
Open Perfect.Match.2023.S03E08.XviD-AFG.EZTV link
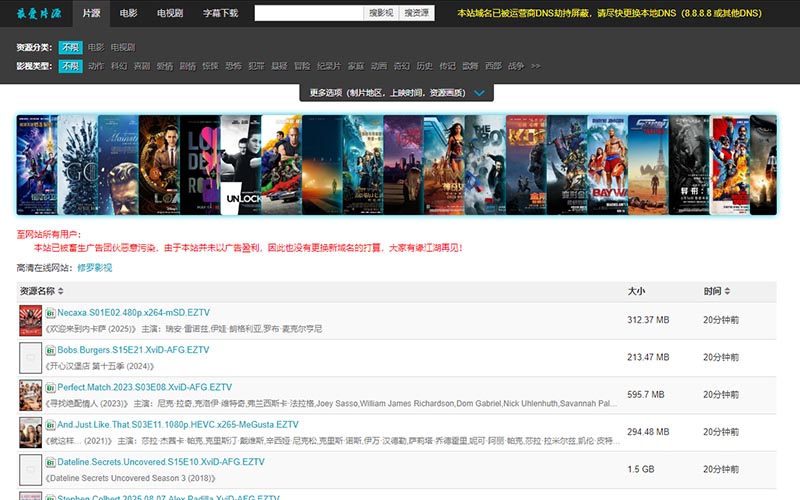click(x=144, y=387)
